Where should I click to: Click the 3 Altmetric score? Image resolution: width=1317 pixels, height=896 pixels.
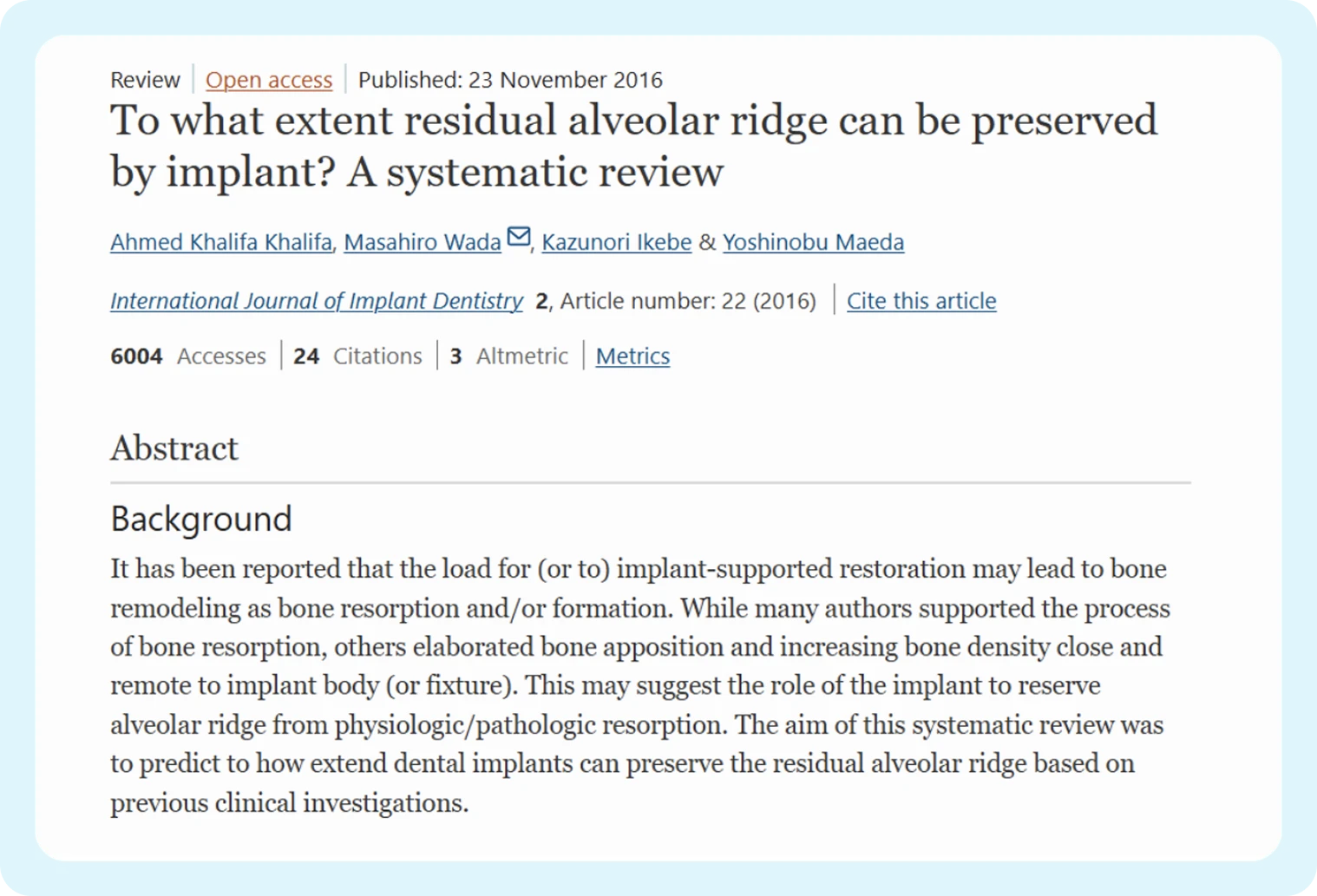coord(509,356)
